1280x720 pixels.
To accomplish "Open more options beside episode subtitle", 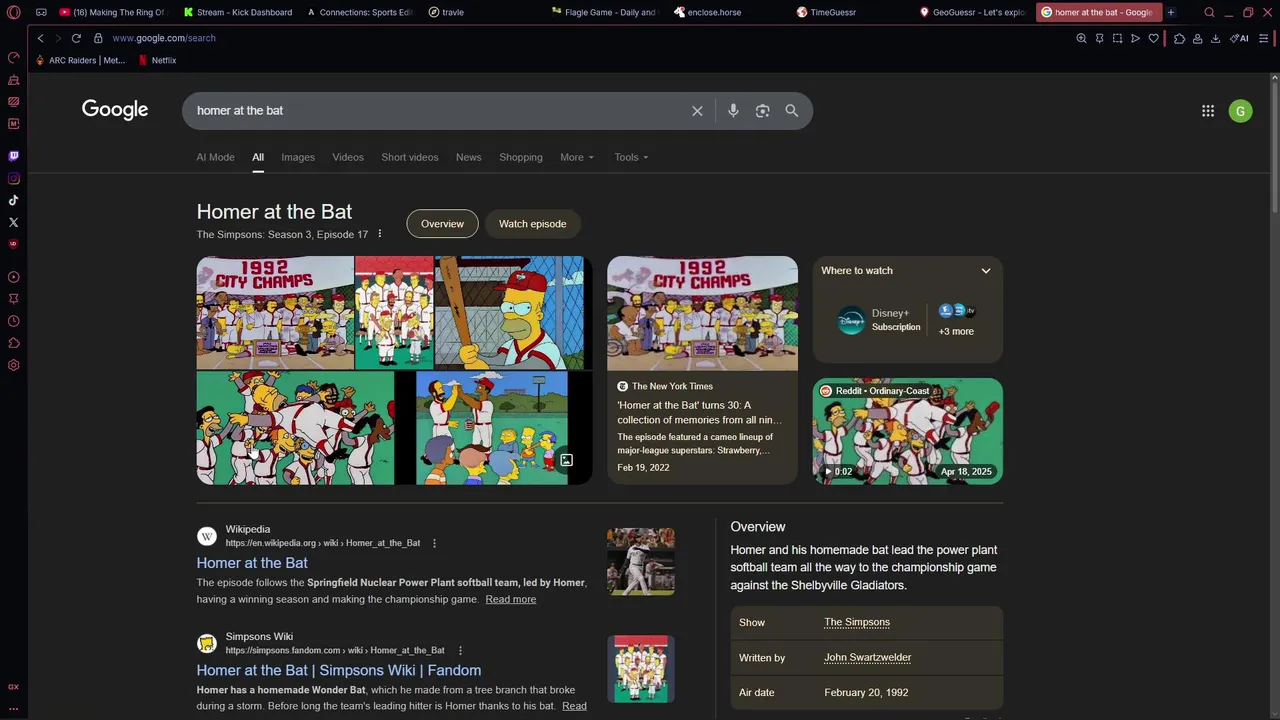I will (379, 234).
